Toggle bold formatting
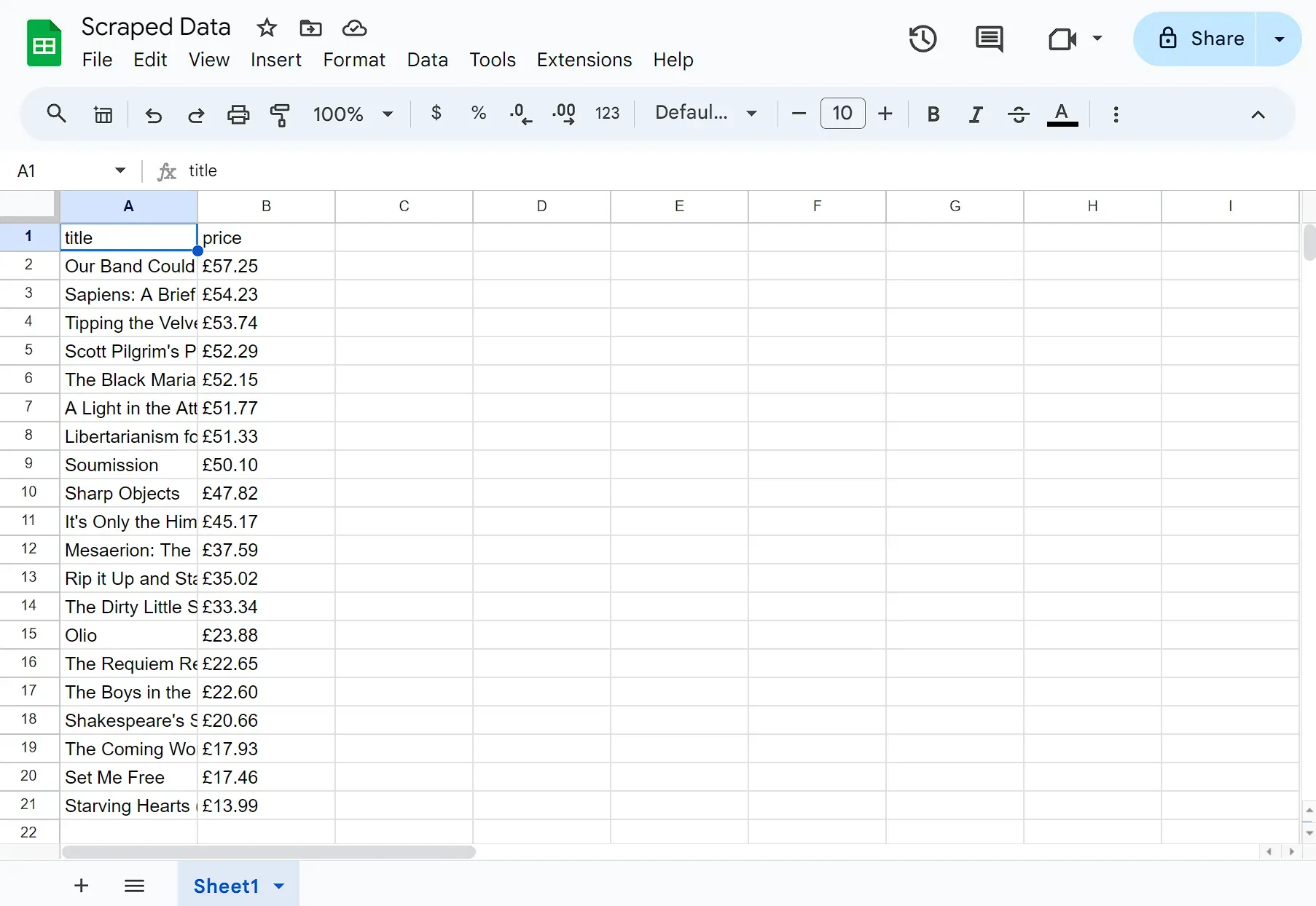1316x906 pixels. click(933, 114)
